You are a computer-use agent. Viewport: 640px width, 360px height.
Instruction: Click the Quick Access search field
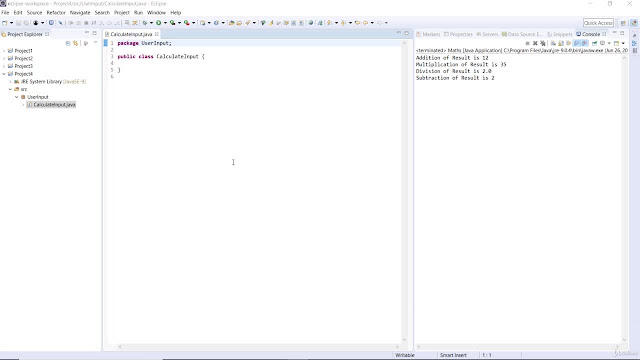coord(598,23)
